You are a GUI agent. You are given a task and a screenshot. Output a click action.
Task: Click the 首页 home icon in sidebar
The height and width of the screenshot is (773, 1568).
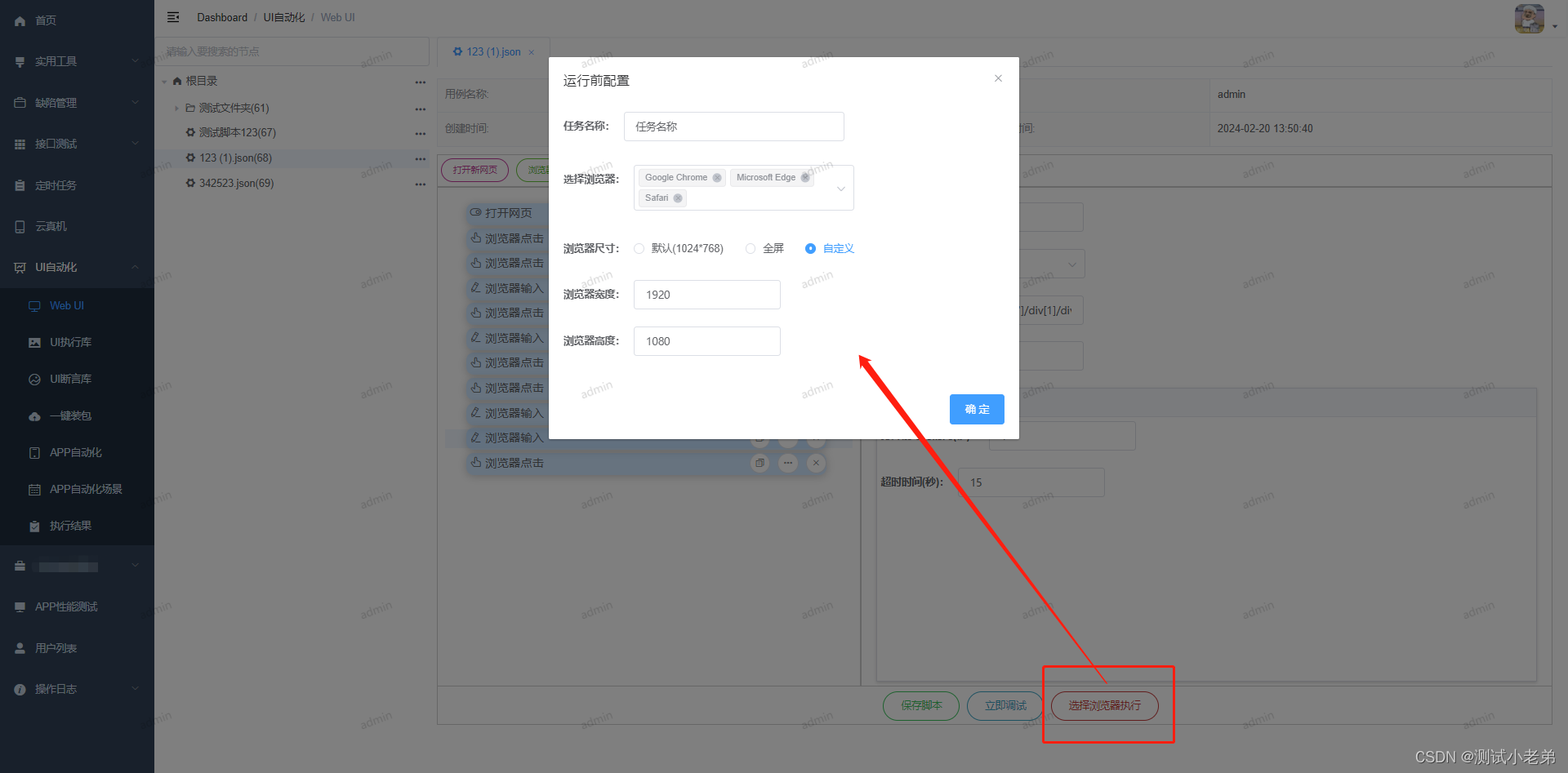[x=20, y=21]
